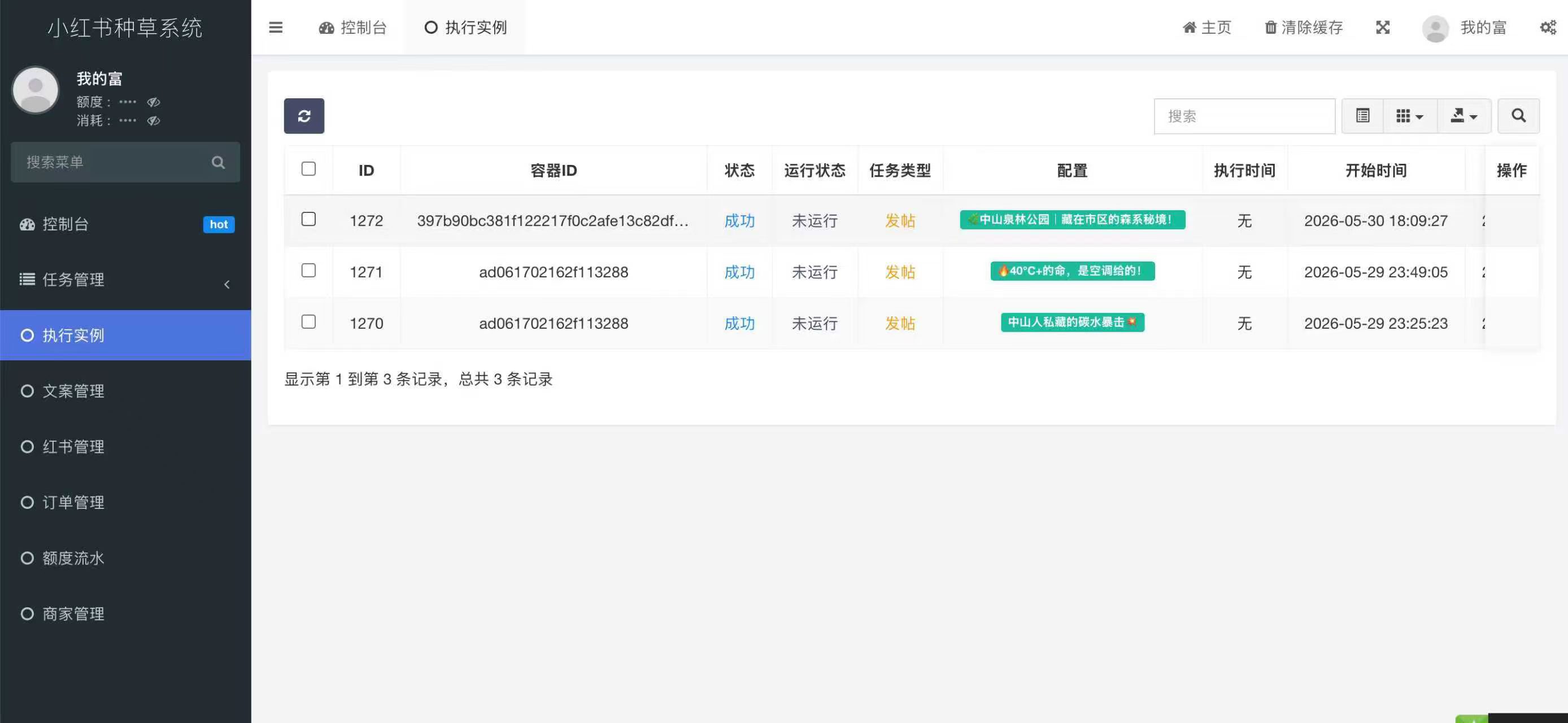Open 红书管理 in the sidebar

(x=125, y=447)
